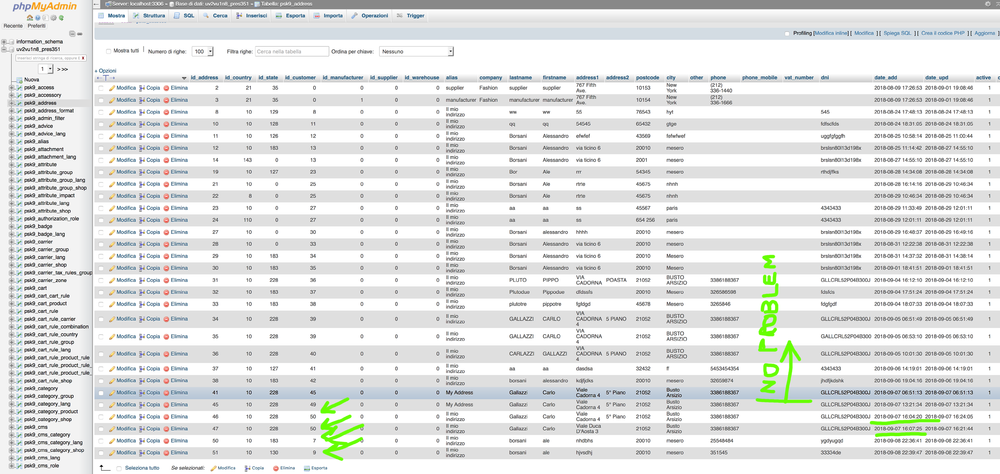Open Ordina per chiave dropdown

point(416,51)
